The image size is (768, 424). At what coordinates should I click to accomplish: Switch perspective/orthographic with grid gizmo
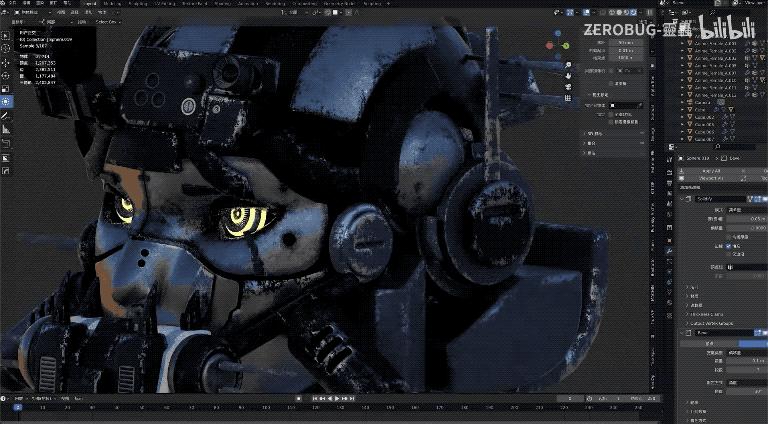(568, 98)
